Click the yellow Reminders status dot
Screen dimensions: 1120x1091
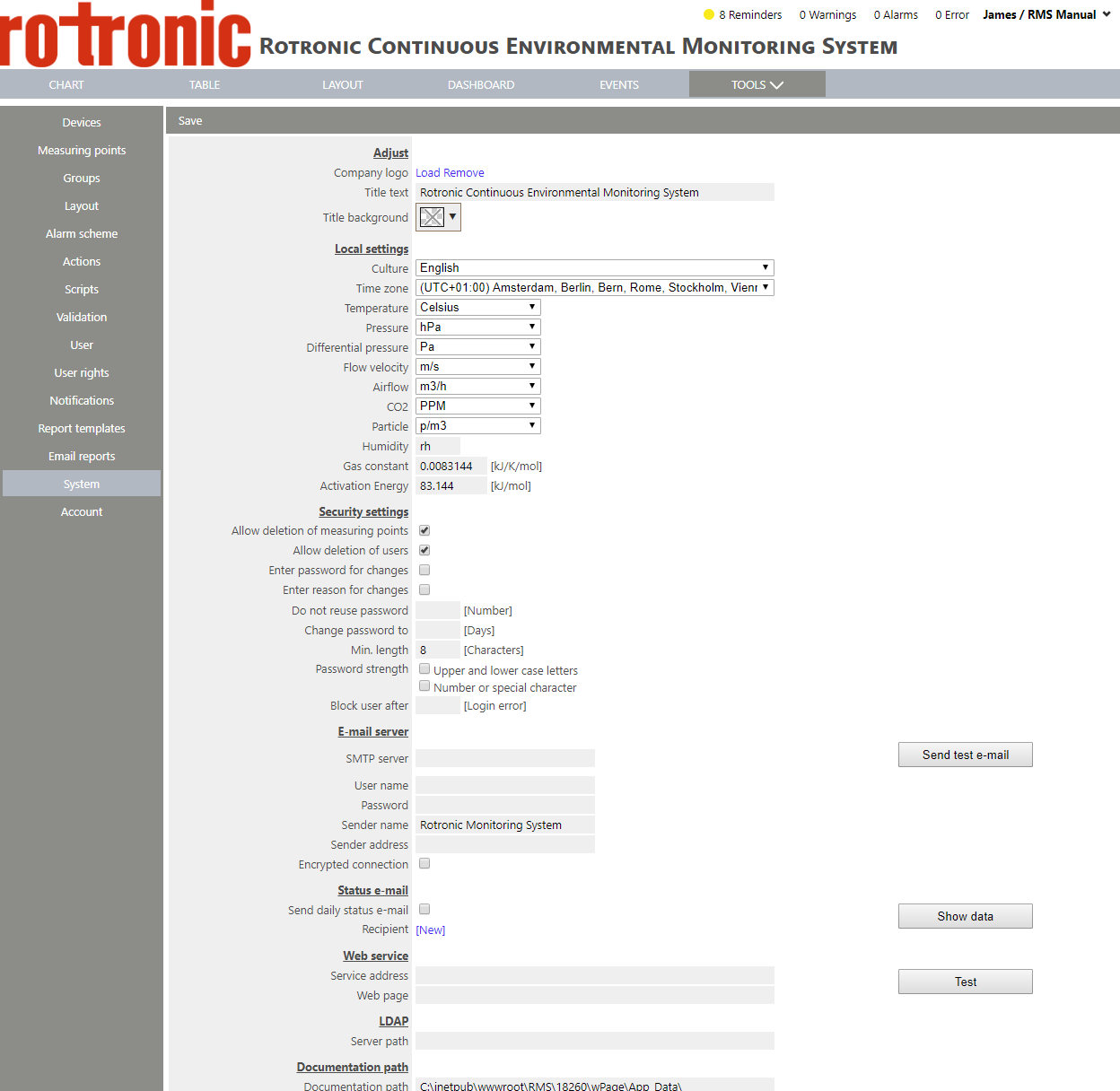click(709, 14)
